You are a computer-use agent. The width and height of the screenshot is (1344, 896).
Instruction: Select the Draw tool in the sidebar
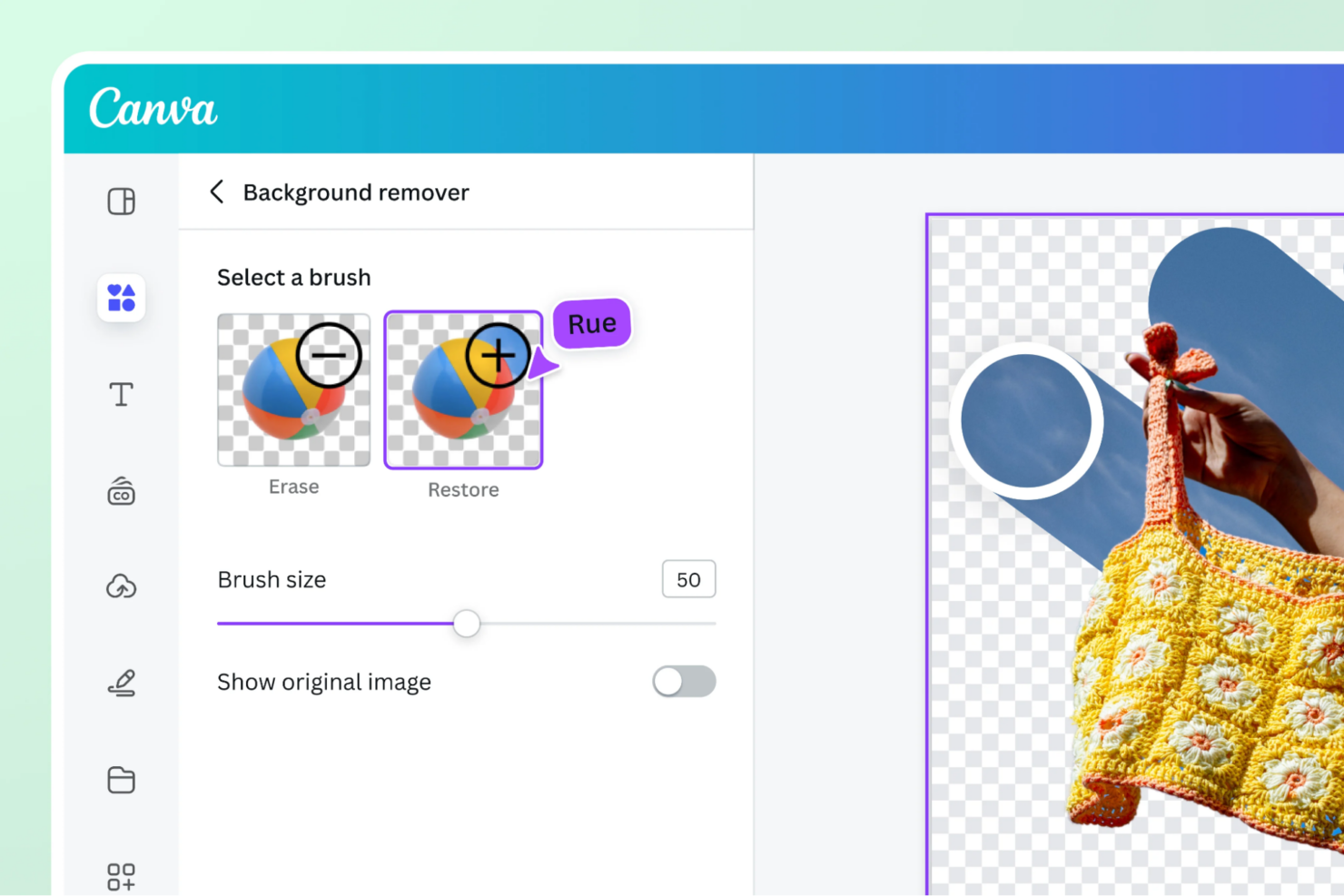(121, 683)
